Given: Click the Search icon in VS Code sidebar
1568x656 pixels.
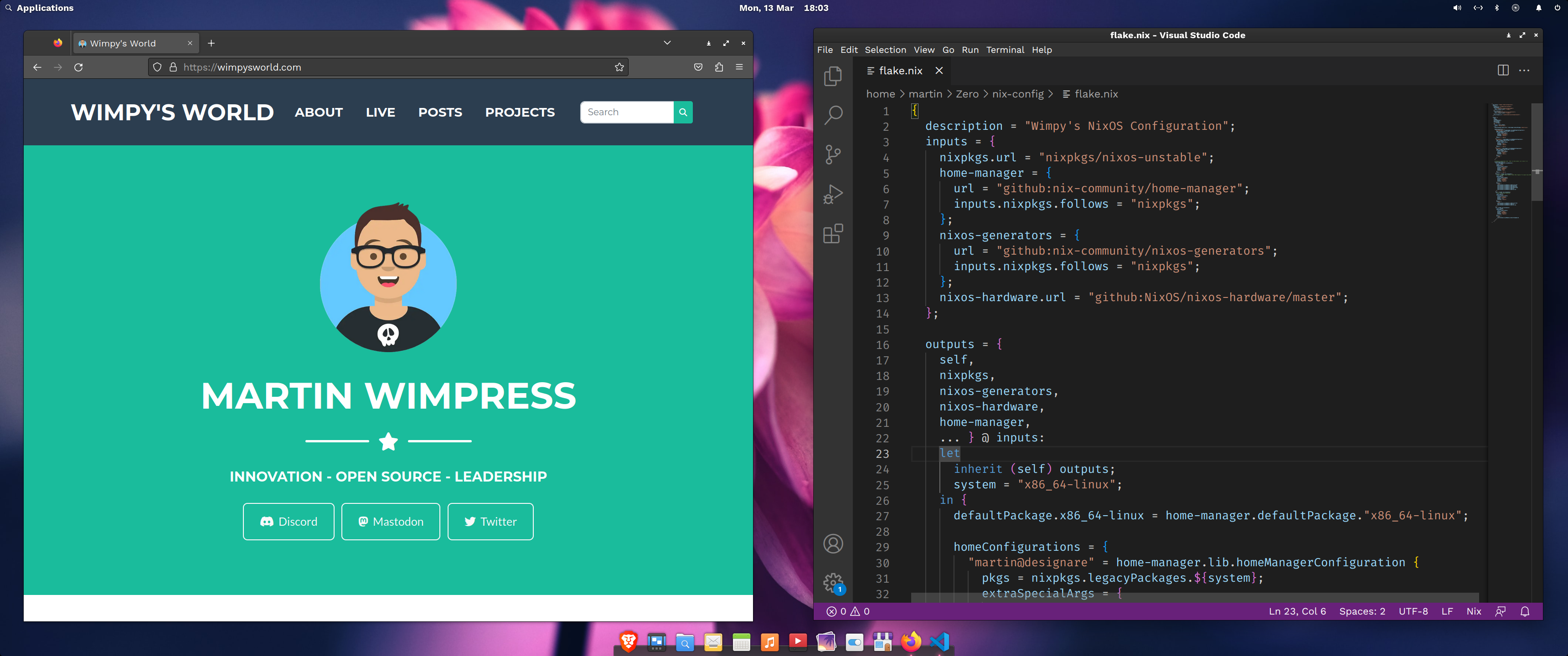Looking at the screenshot, I should 834,115.
